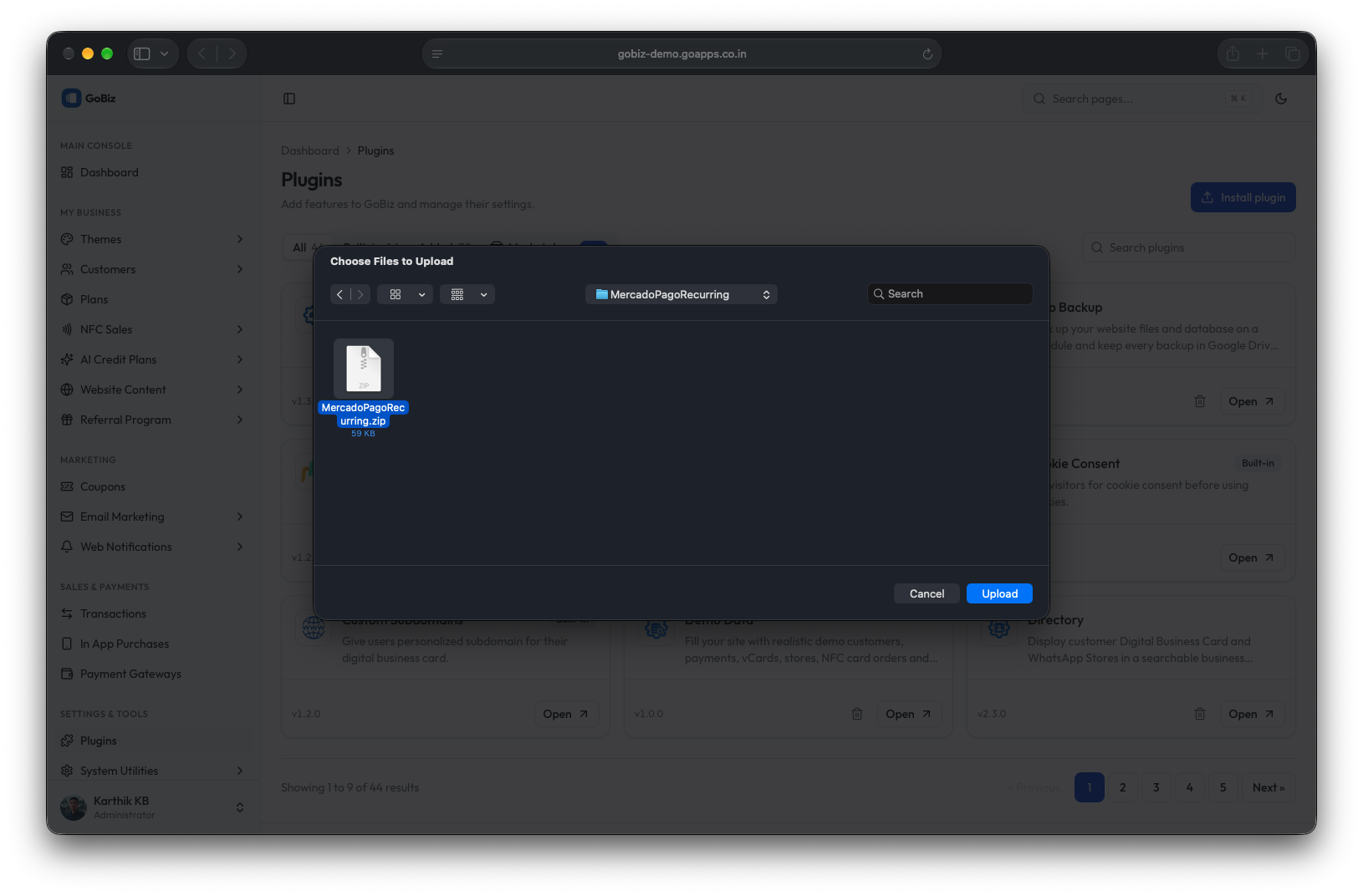Open the icon view options dropdown arrow
Image resolution: width=1363 pixels, height=896 pixels.
(422, 294)
